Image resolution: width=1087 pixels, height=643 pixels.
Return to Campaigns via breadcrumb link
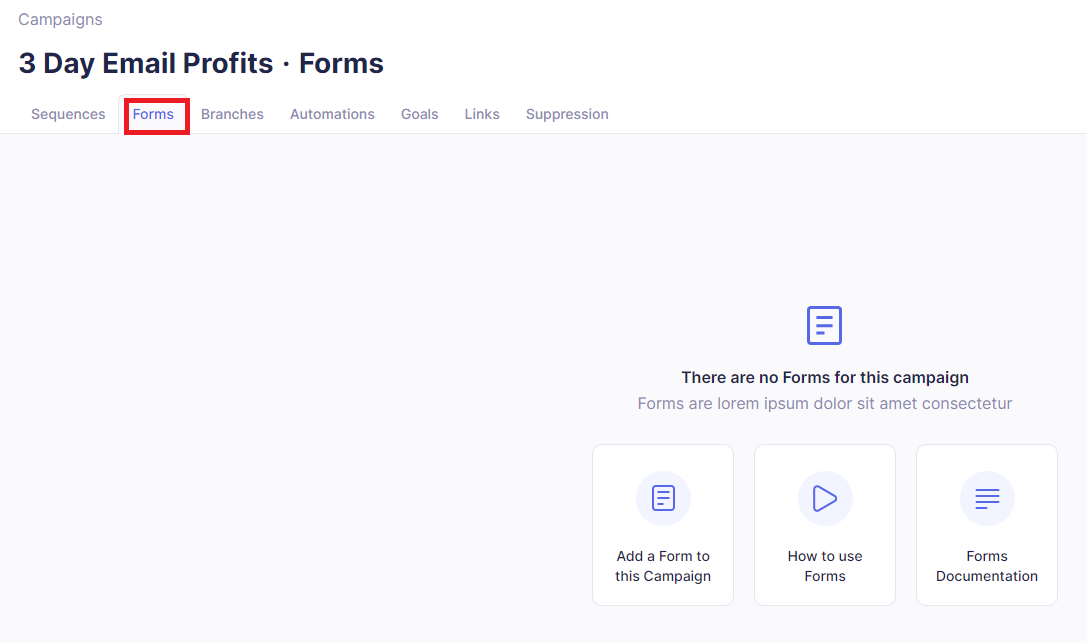coord(60,19)
